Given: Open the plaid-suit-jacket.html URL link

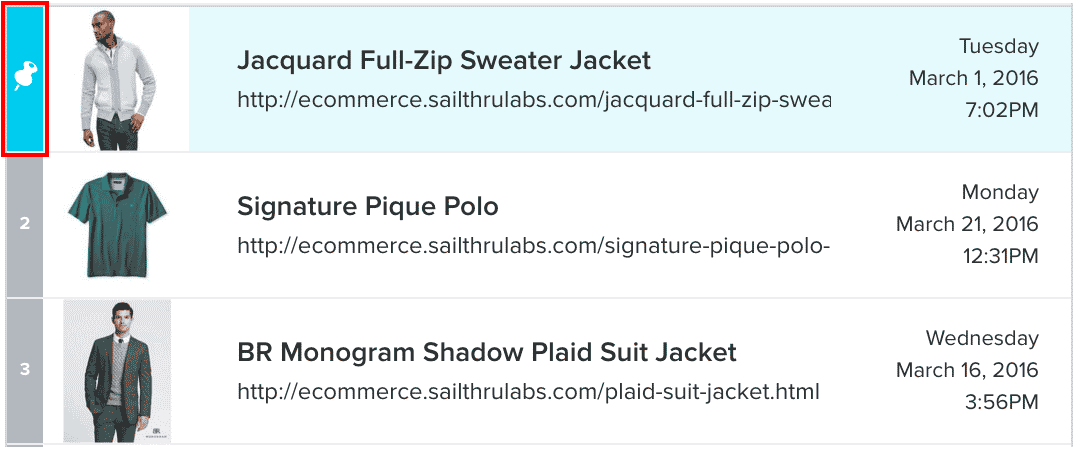Looking at the screenshot, I should click(528, 392).
